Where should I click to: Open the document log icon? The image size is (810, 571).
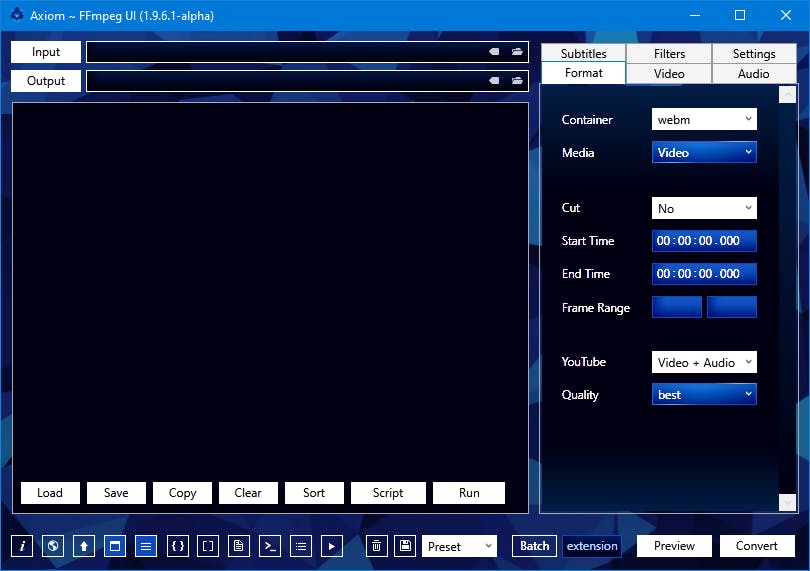point(239,546)
